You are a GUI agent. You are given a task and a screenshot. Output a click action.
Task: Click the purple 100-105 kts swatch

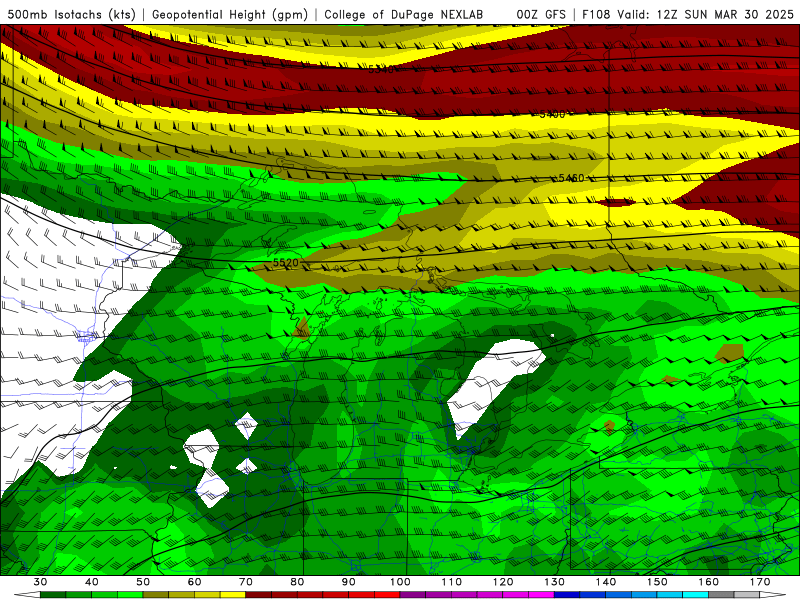click(x=413, y=595)
